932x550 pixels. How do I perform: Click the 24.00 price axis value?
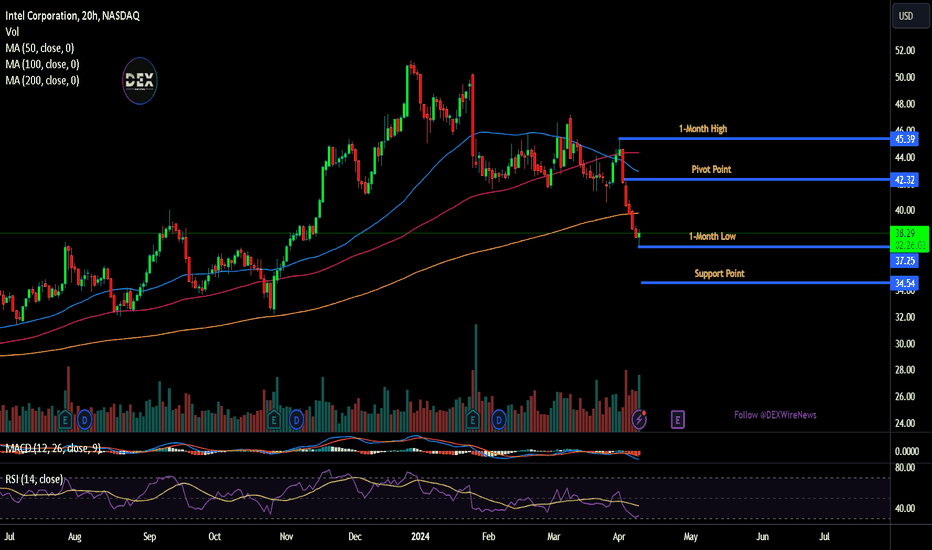pos(905,423)
